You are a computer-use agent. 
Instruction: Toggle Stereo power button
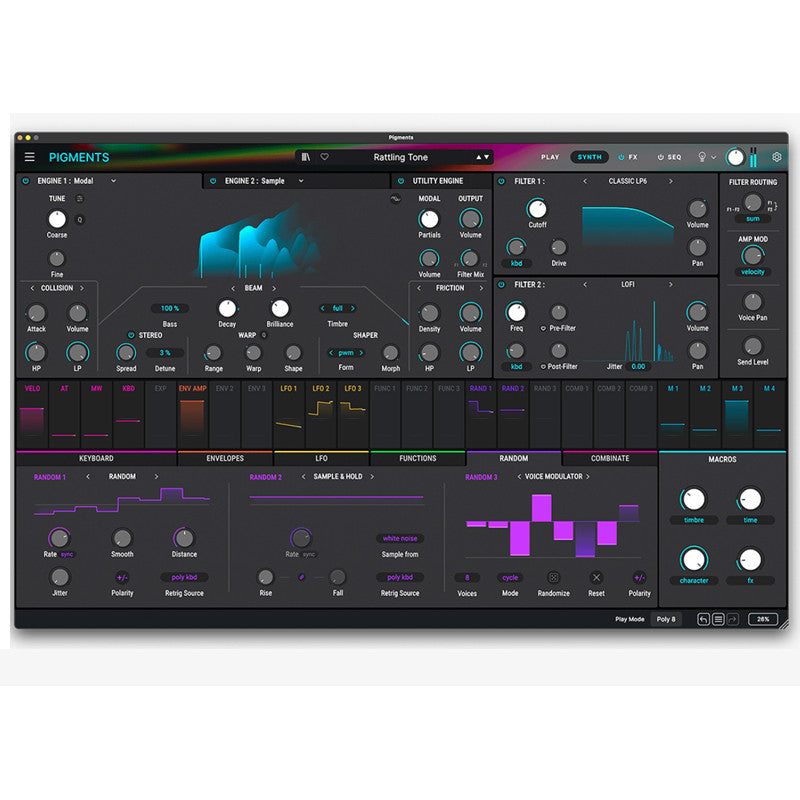[131, 335]
